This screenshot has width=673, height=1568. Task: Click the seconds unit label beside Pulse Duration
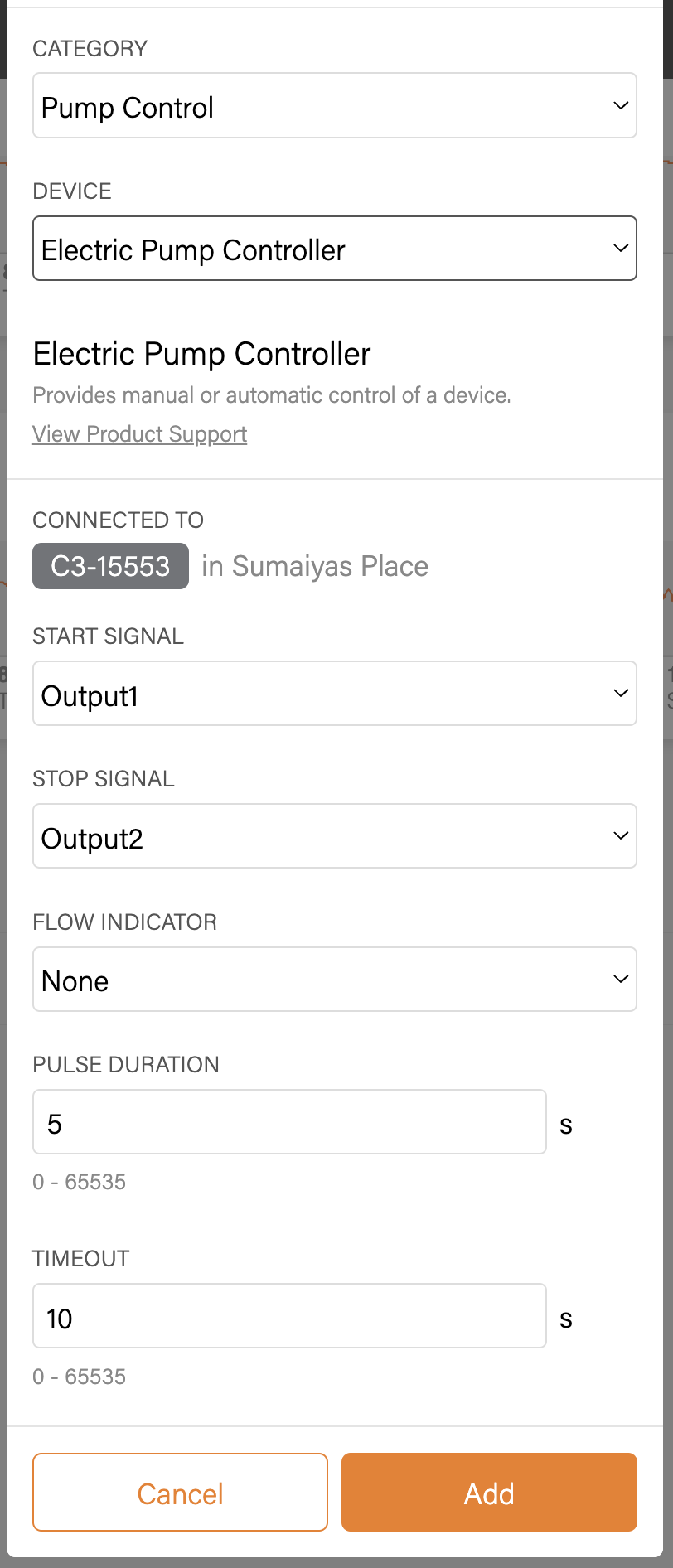pyautogui.click(x=566, y=1125)
